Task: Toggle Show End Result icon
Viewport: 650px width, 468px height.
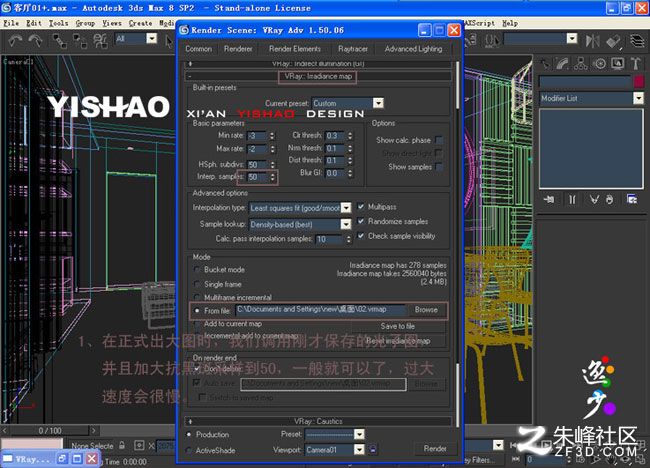Action: pos(572,200)
